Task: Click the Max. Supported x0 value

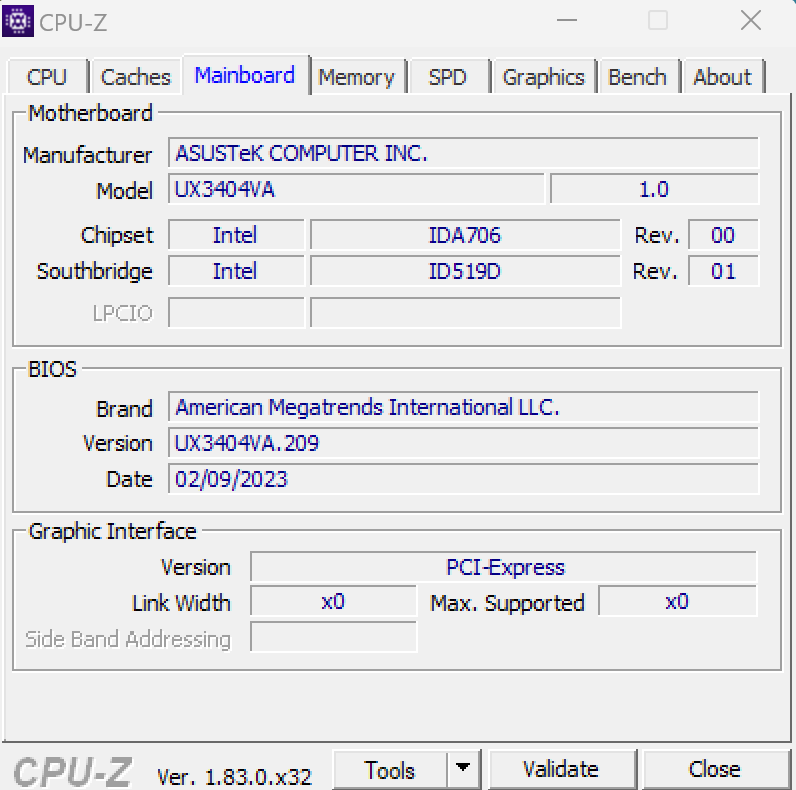Action: (677, 602)
